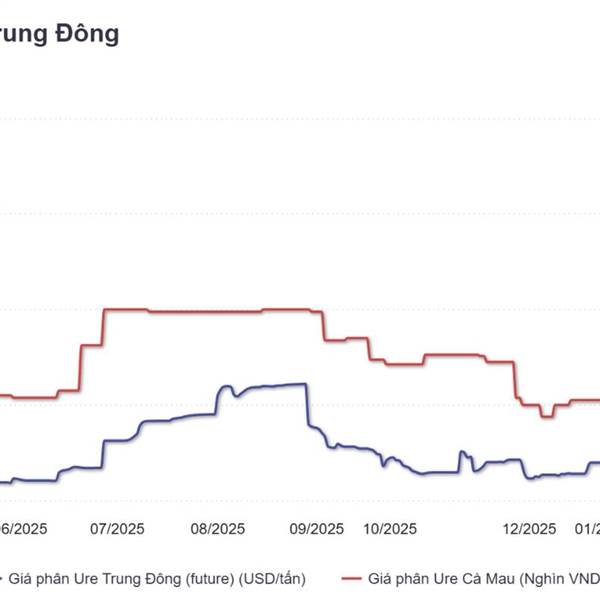Click the chart title ending in "Đông"
600x600 pixels.
point(60,33)
